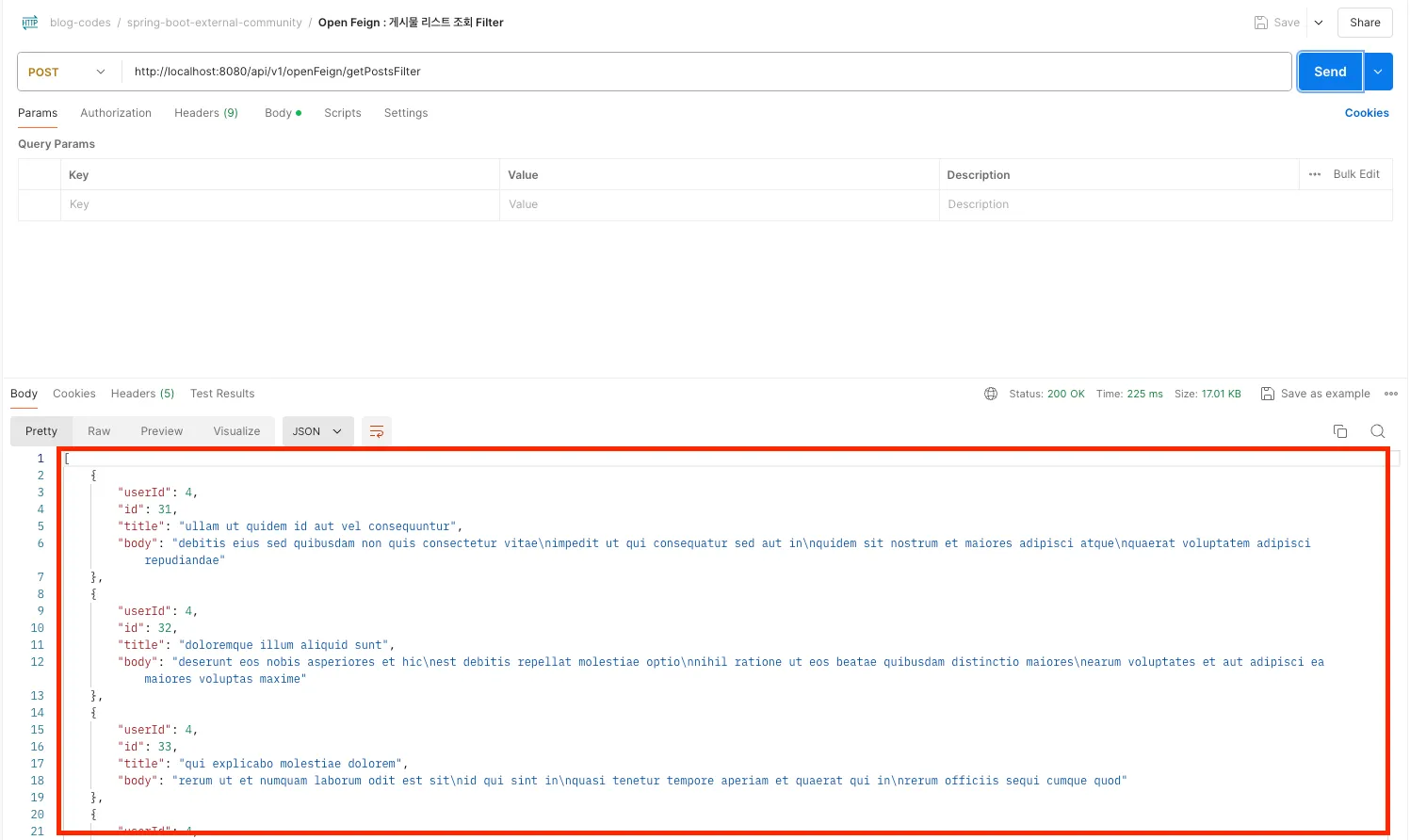Open the Settings tab
Viewport: 1410px width, 840px height.
406,113
